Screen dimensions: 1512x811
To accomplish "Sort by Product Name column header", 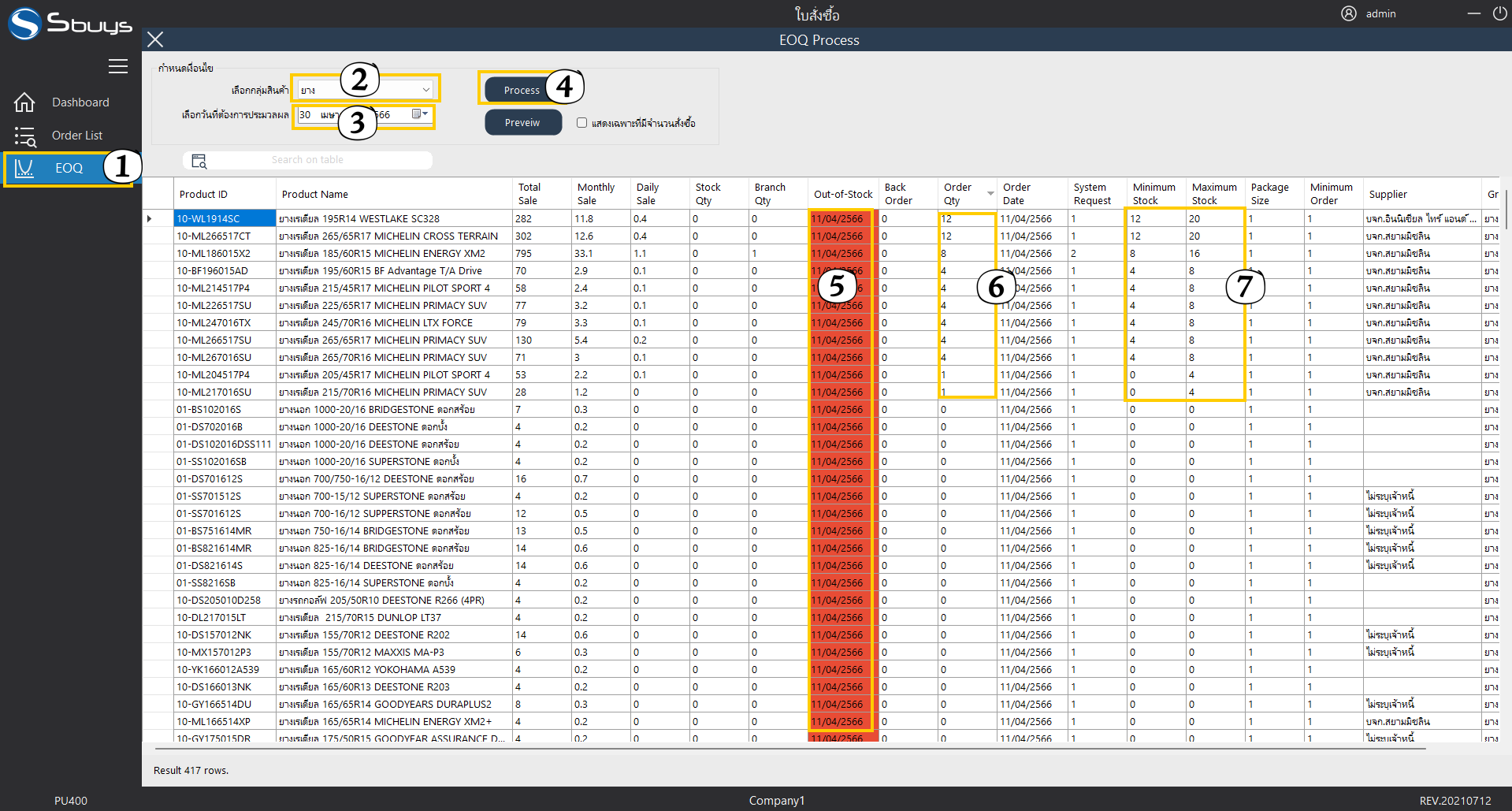I will [x=314, y=194].
